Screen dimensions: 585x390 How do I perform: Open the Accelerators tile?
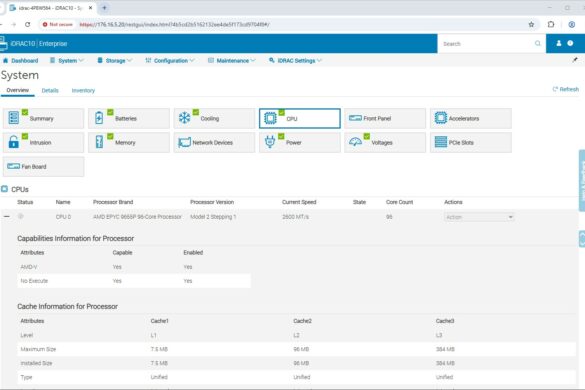pos(471,118)
